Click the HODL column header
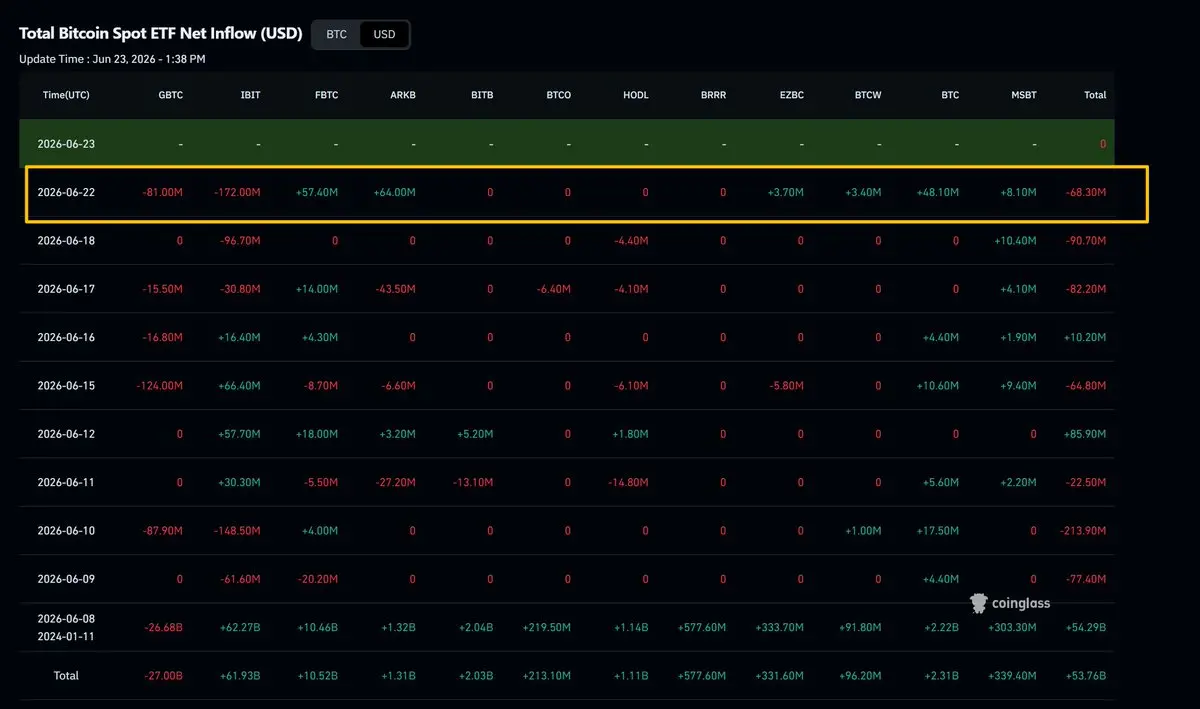1200x709 pixels. 636,95
